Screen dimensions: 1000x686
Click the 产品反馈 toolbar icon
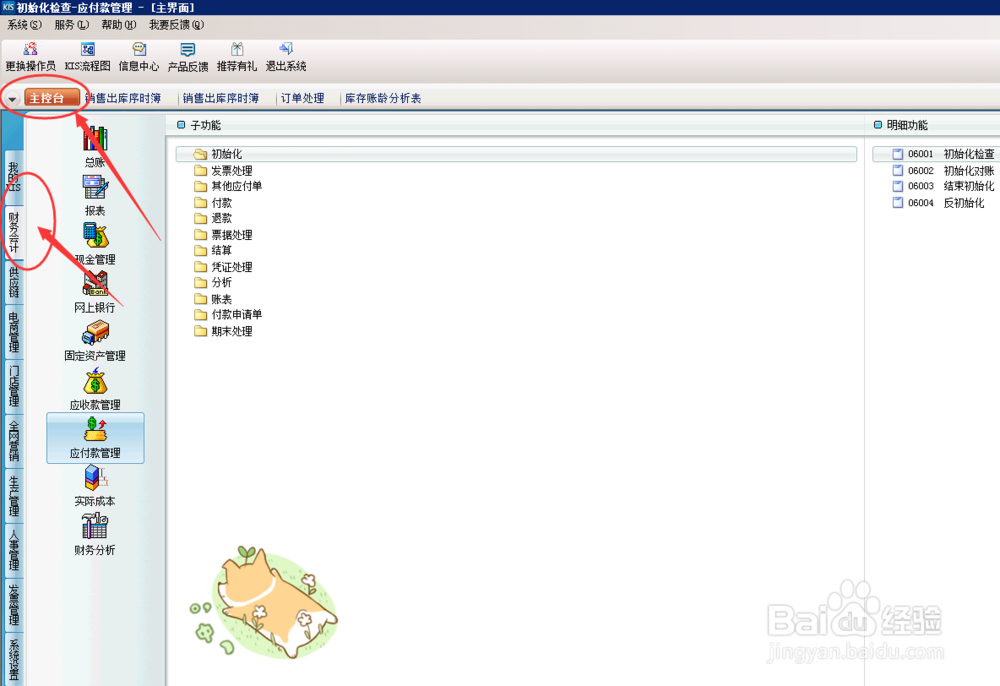click(x=188, y=57)
